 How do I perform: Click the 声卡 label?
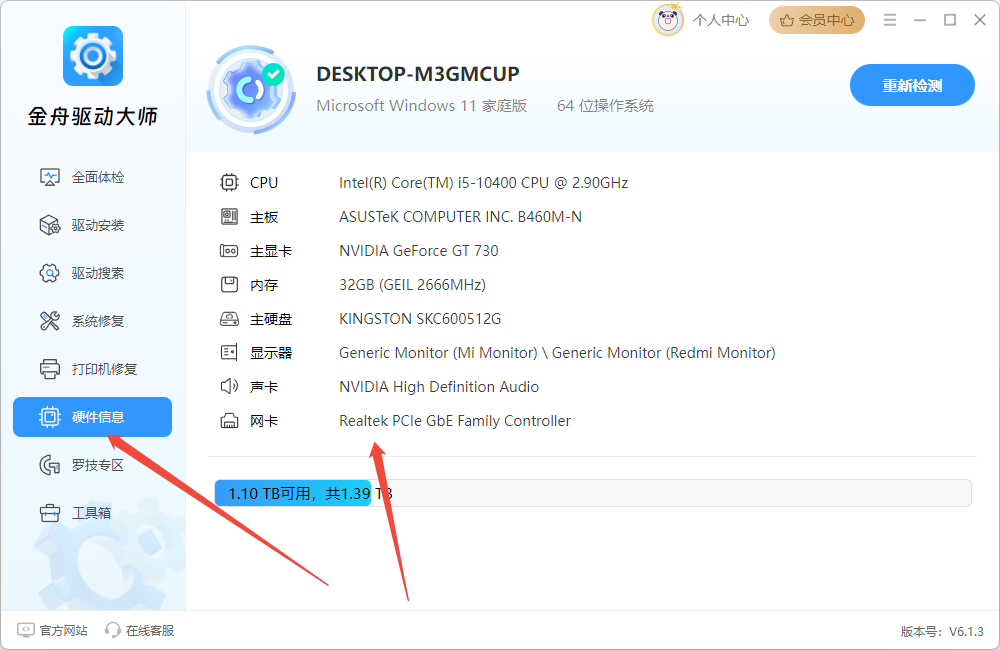264,387
